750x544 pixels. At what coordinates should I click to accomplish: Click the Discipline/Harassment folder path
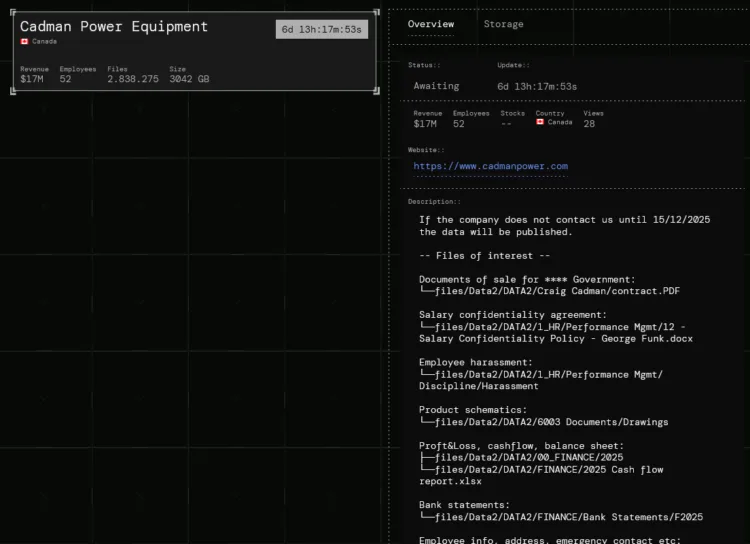click(541, 380)
